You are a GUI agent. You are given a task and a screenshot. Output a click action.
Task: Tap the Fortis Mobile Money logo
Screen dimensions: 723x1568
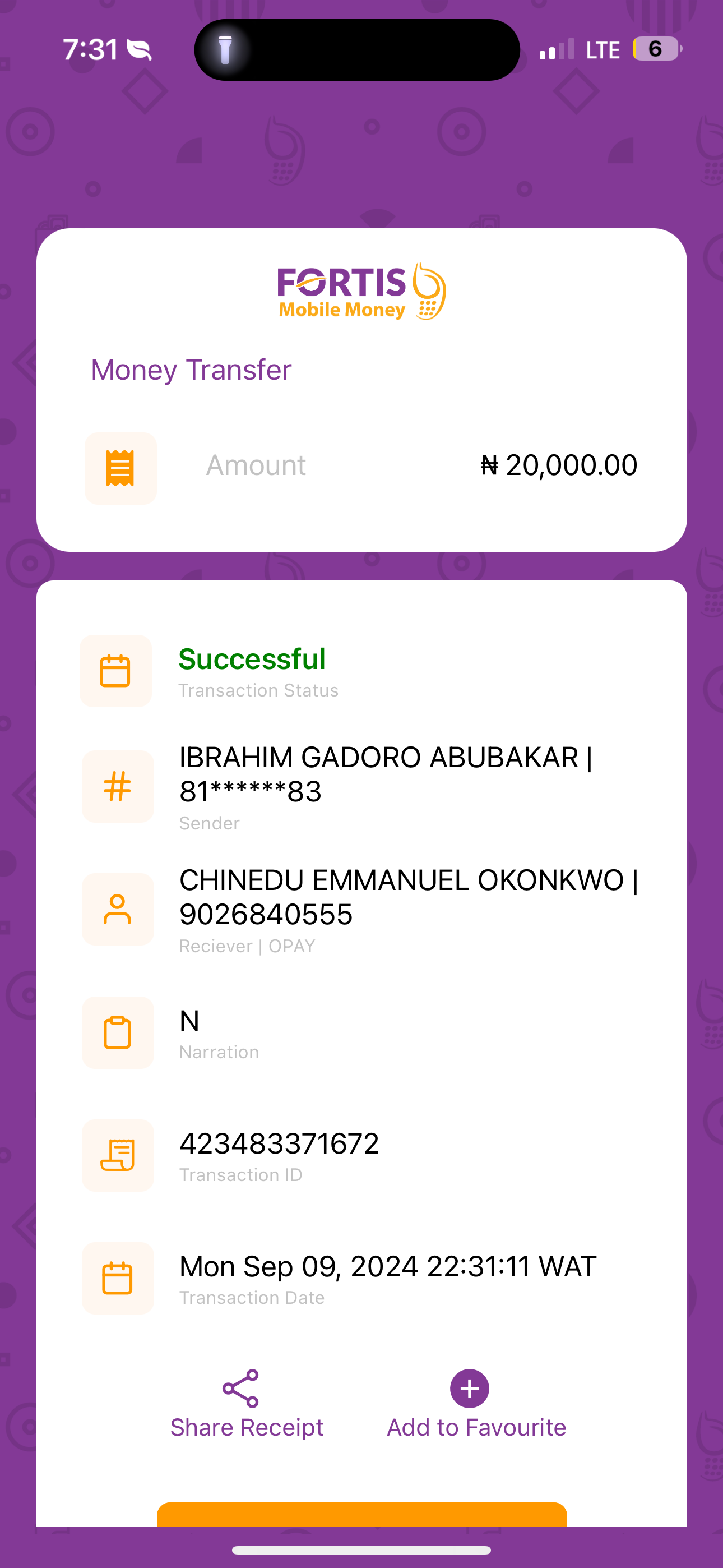coord(361,292)
